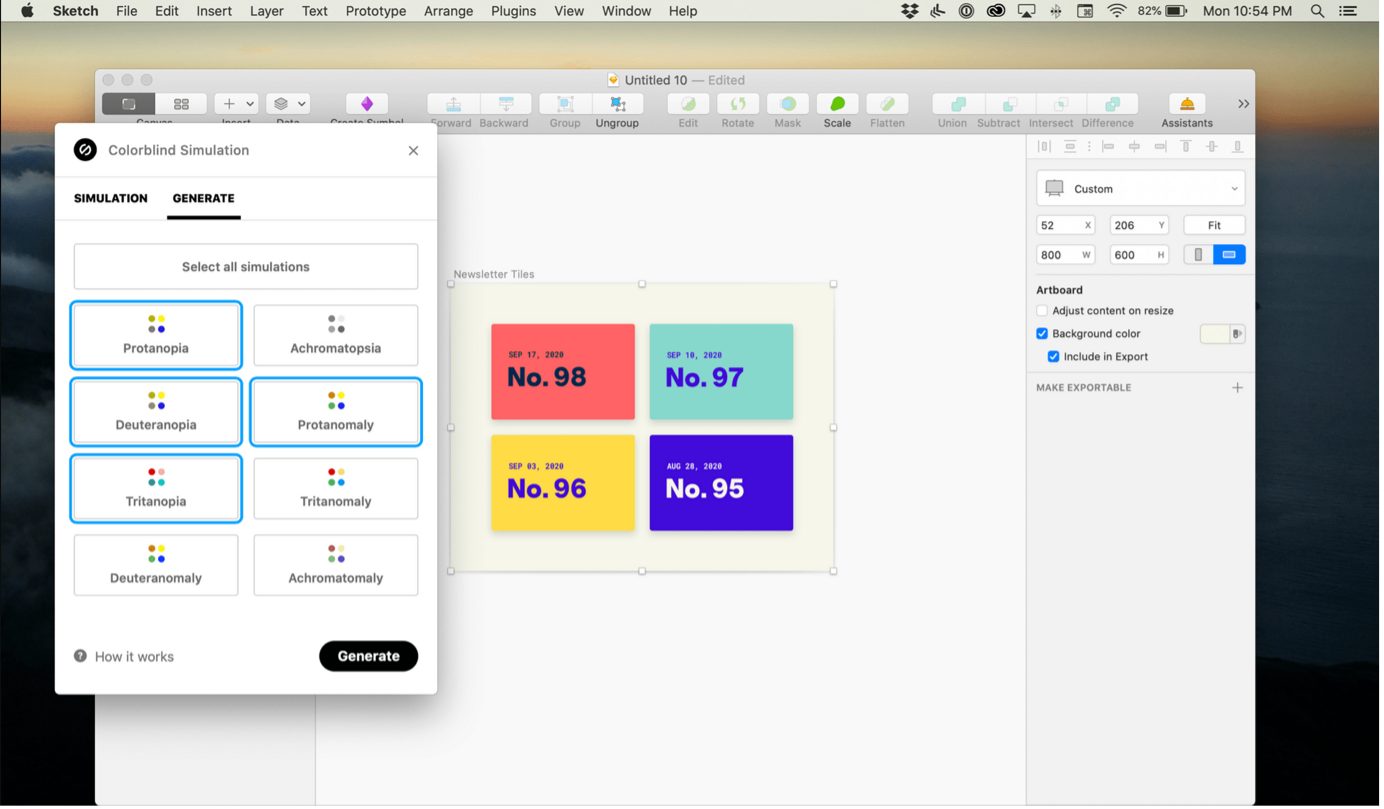
Task: Select the red No. 98 tile
Action: point(565,373)
